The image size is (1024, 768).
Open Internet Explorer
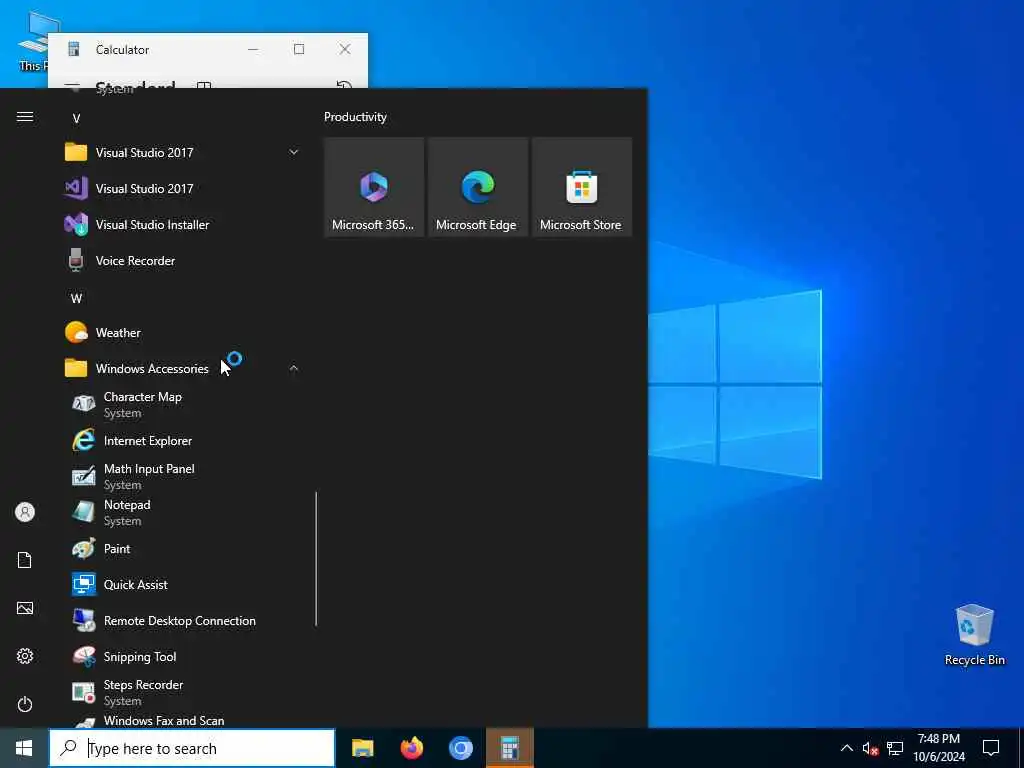click(181, 441)
